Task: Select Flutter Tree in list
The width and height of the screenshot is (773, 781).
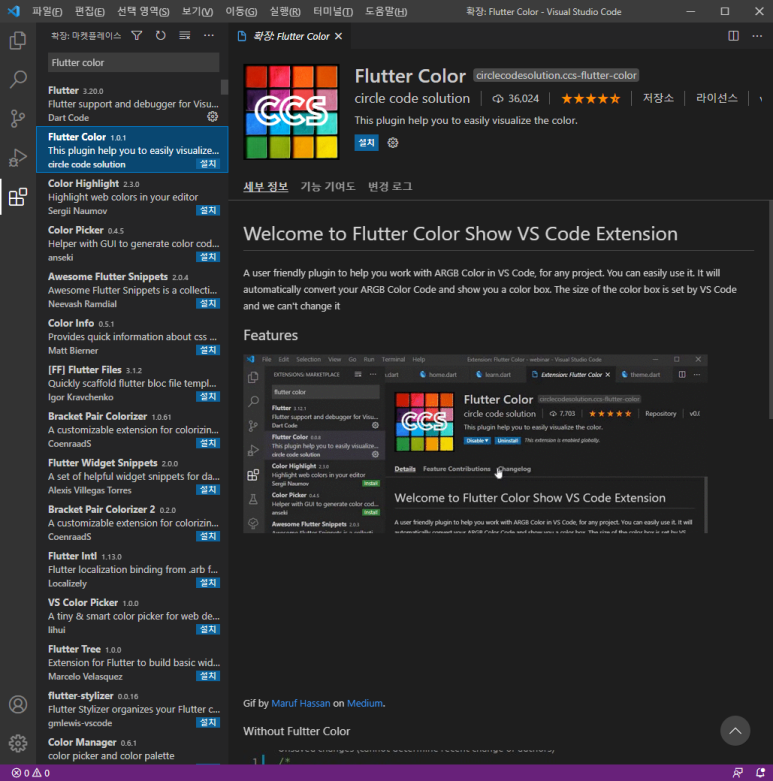Action: click(132, 662)
